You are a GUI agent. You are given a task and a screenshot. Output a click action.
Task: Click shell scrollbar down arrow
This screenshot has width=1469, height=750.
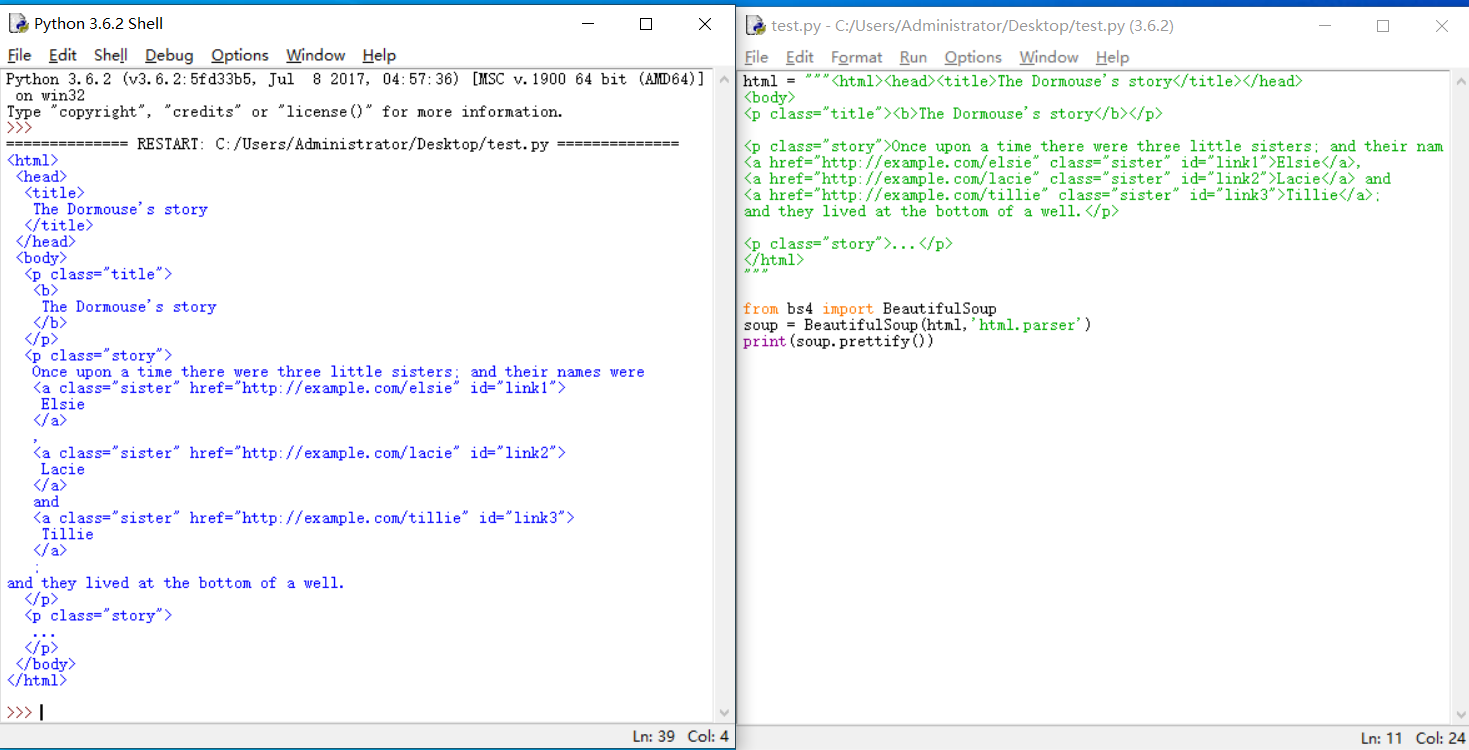click(725, 713)
